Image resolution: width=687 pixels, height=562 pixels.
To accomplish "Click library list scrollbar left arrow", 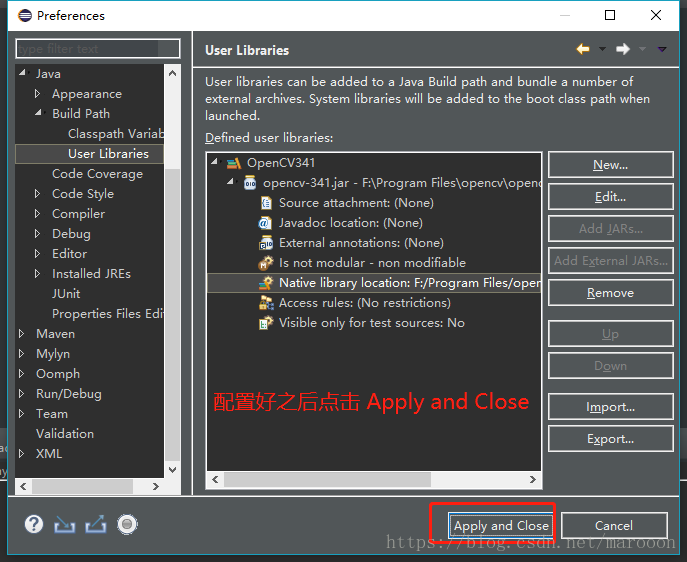I will [215, 479].
